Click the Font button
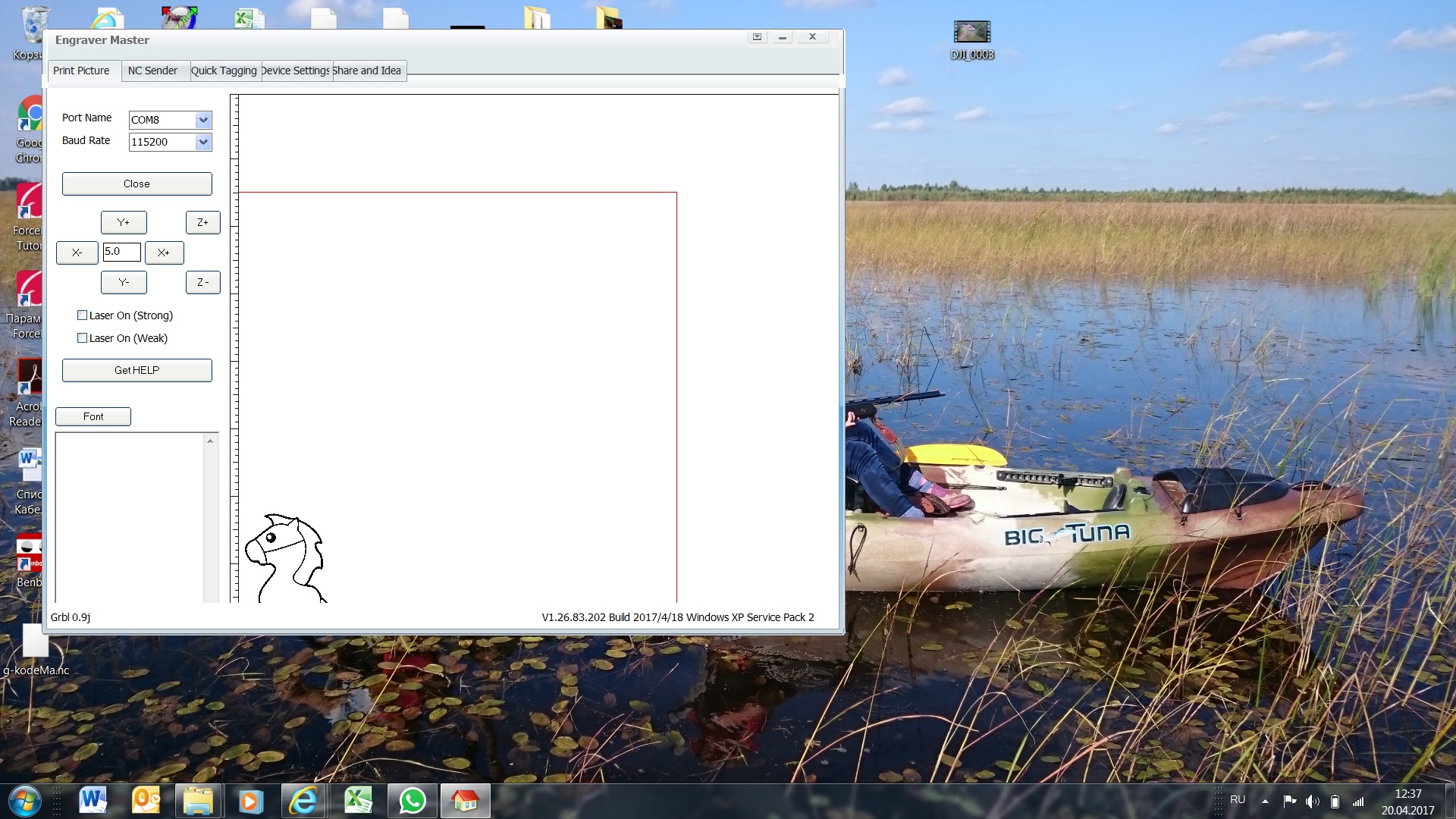1456x819 pixels. 93,416
